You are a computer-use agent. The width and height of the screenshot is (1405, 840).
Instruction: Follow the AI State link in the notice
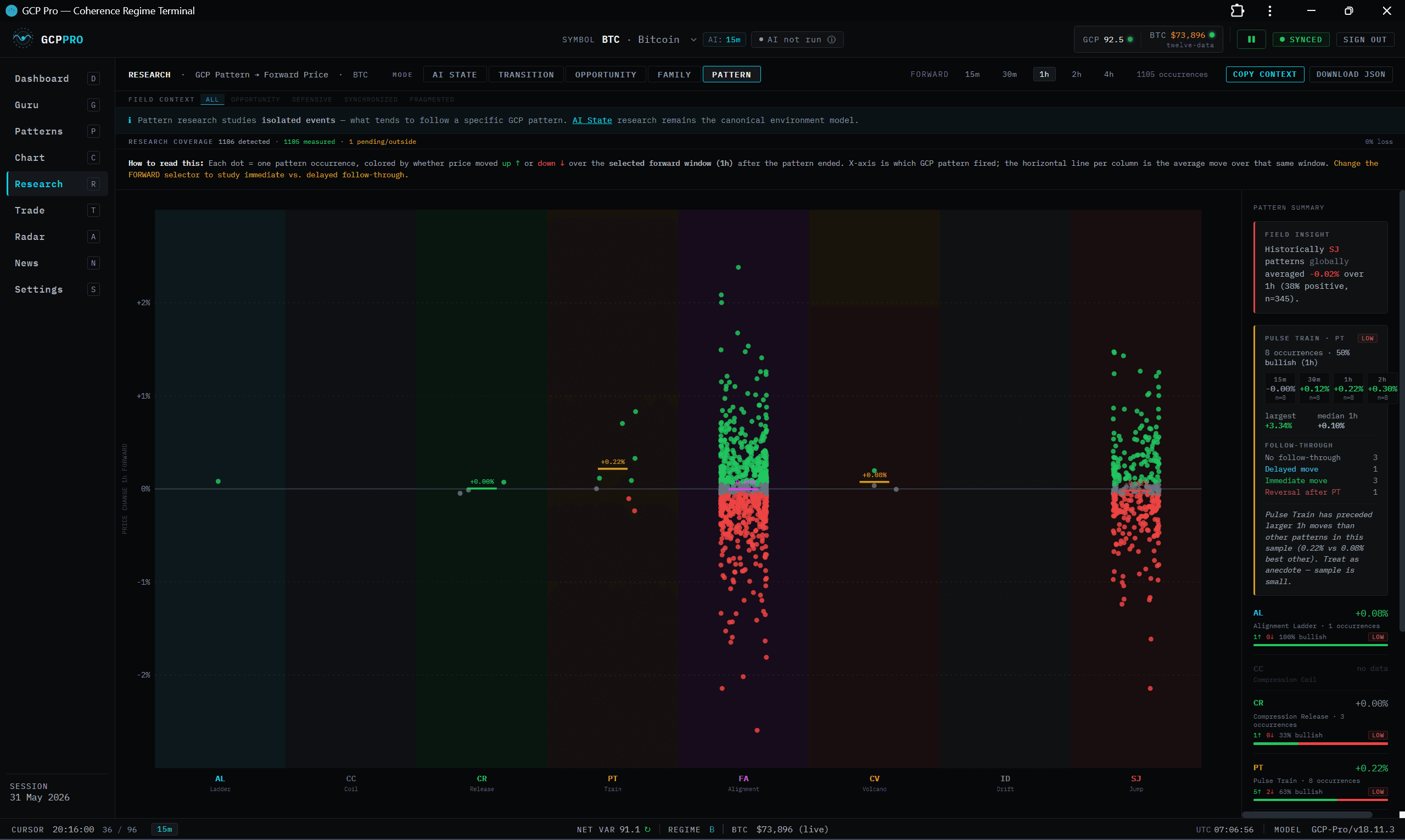[x=592, y=121]
